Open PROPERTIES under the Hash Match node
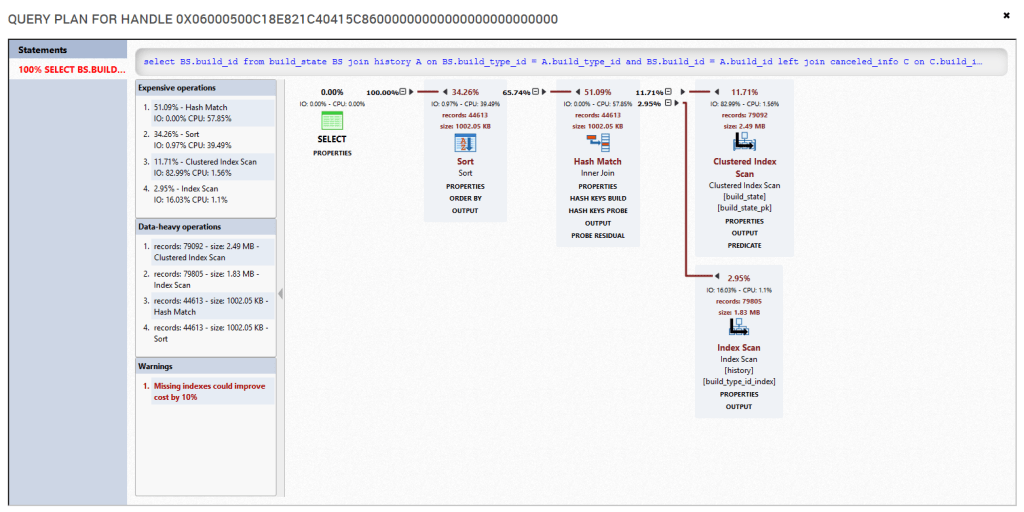 pyautogui.click(x=597, y=186)
